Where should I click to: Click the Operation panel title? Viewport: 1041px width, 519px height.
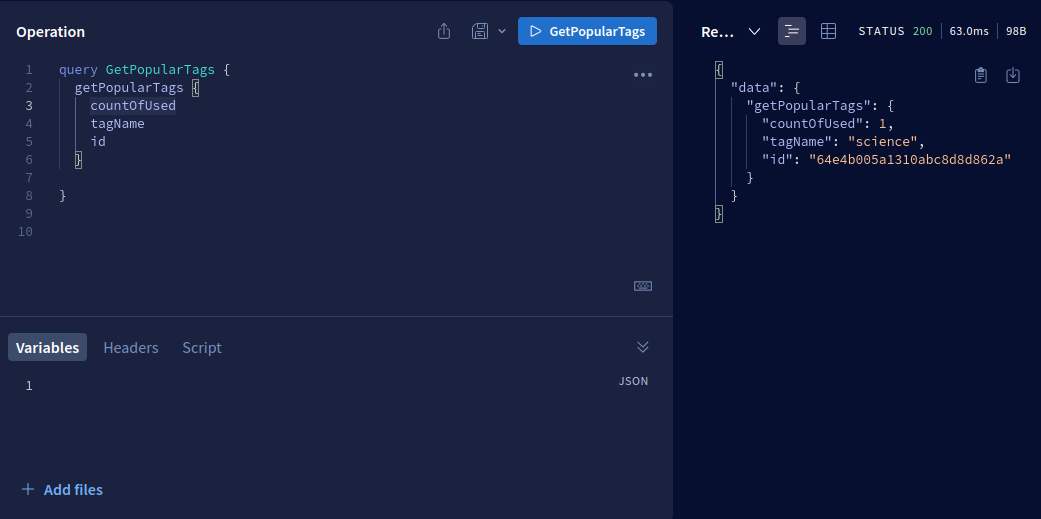click(x=50, y=32)
